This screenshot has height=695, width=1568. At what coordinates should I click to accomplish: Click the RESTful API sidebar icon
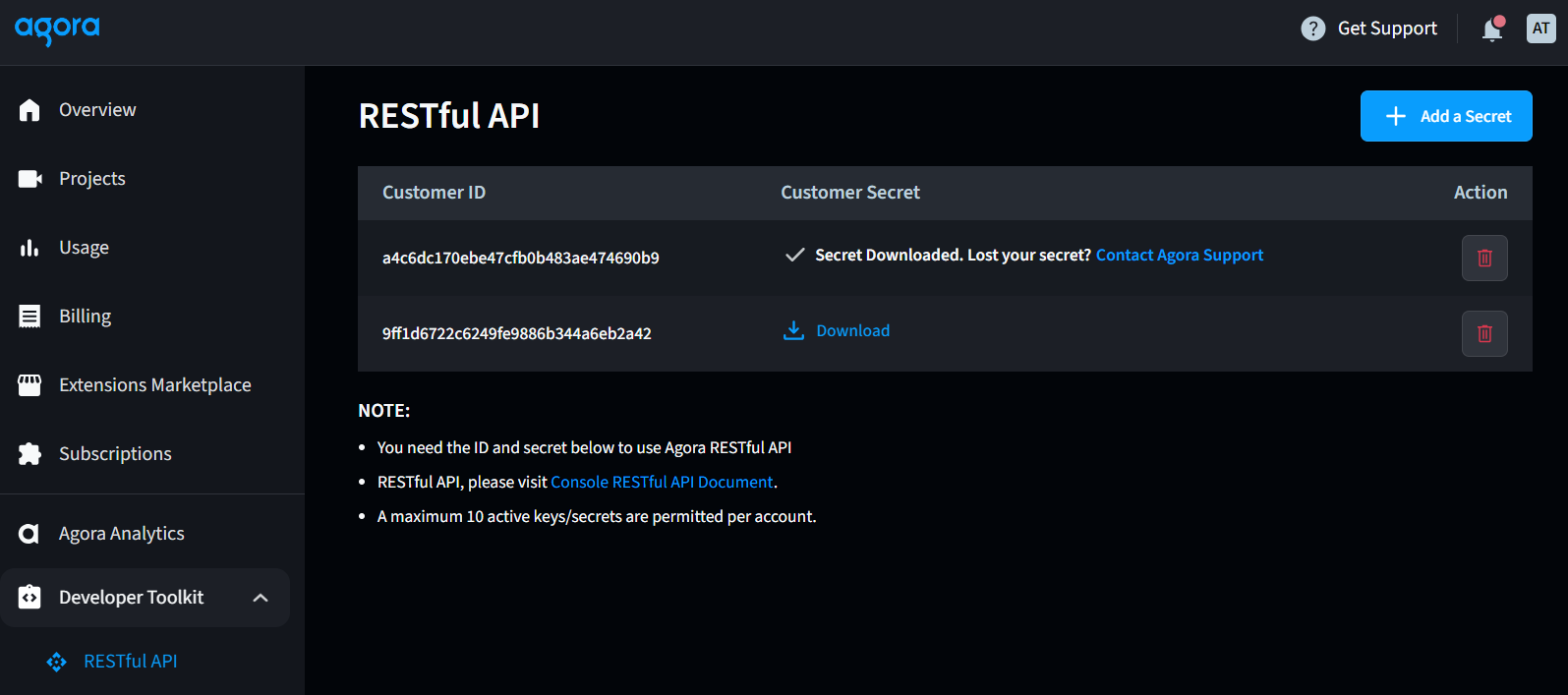(56, 663)
